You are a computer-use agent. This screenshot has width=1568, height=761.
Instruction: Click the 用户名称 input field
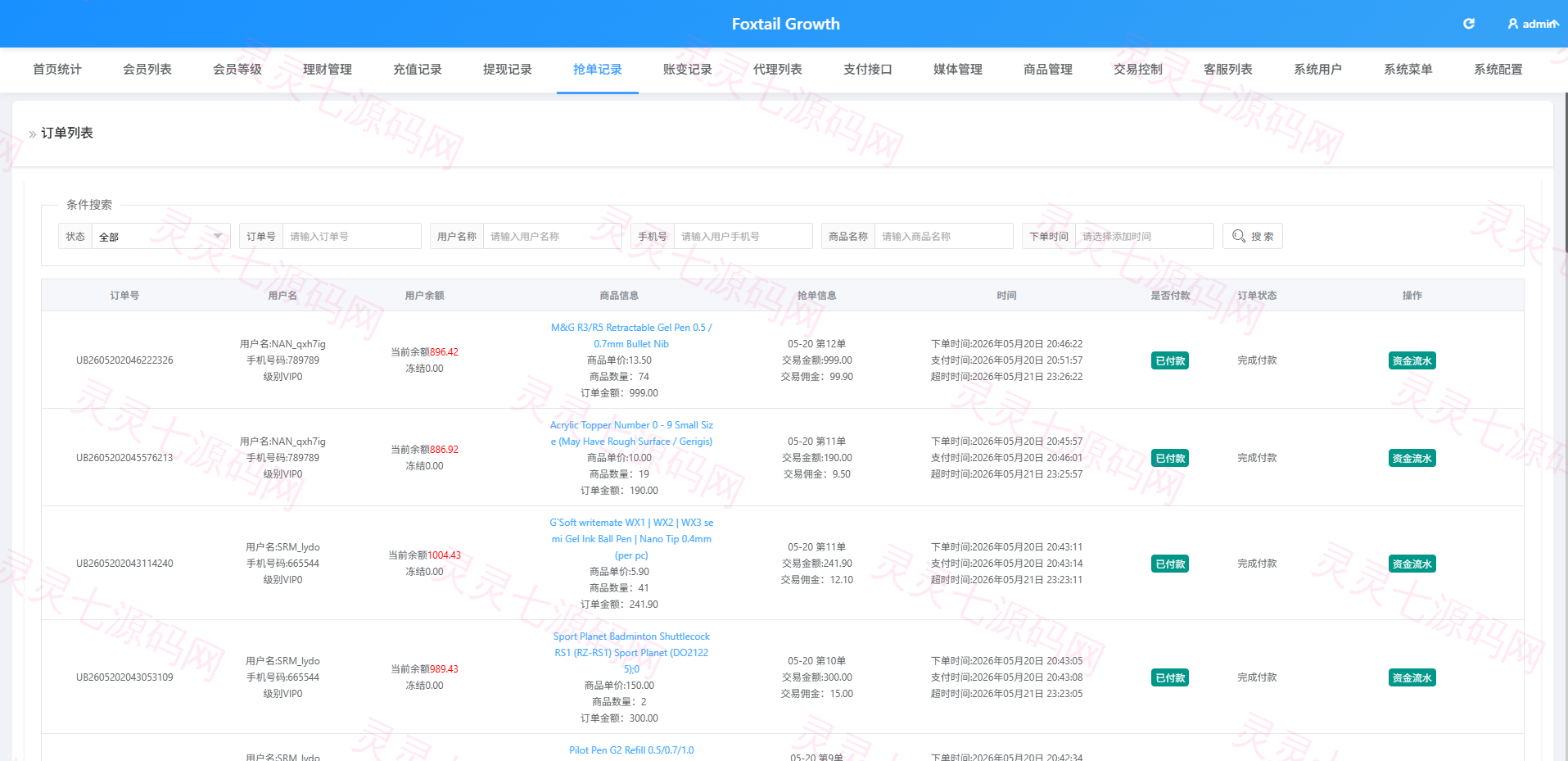(x=552, y=236)
